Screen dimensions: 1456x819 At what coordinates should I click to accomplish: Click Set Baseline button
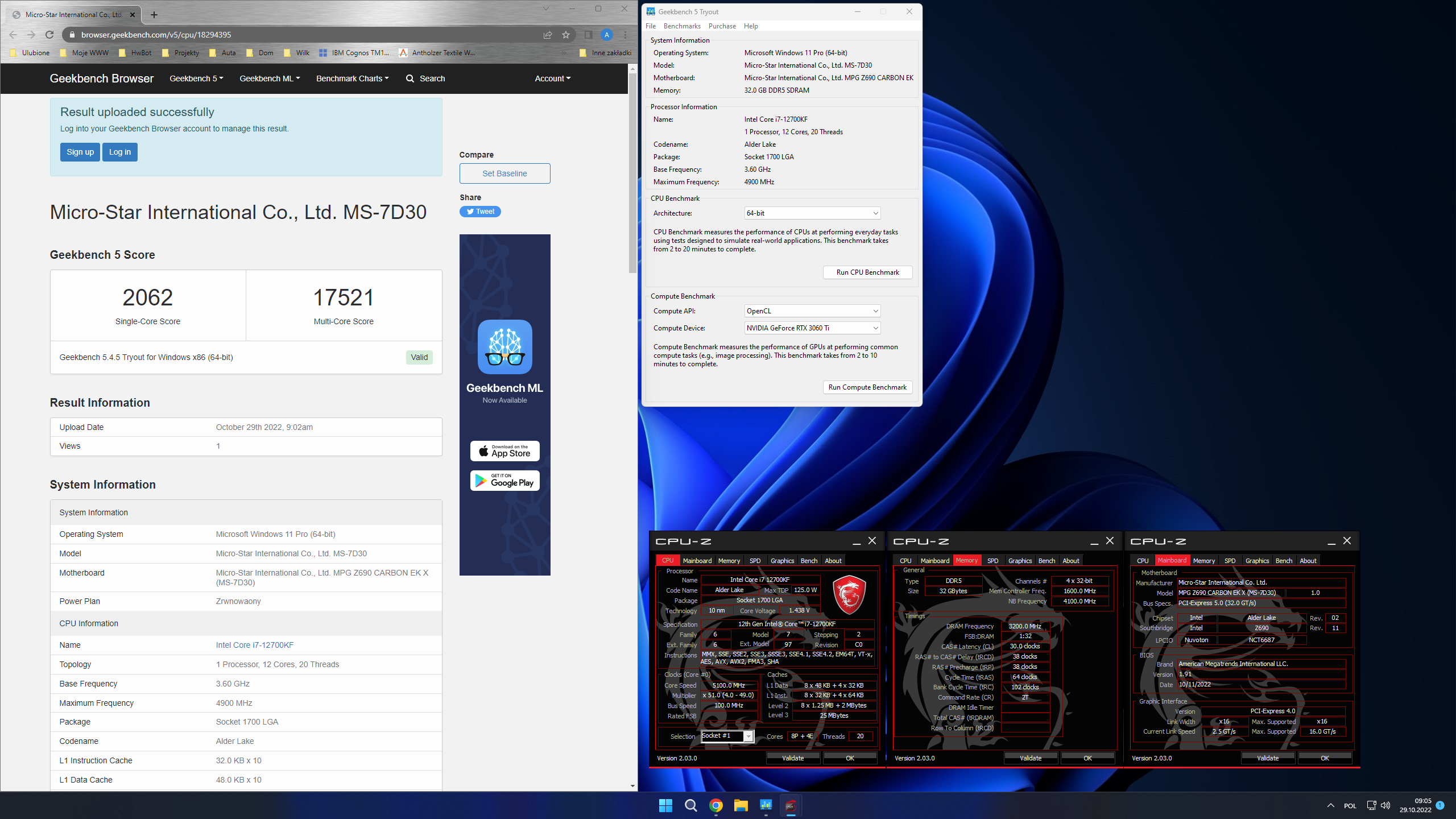(504, 173)
